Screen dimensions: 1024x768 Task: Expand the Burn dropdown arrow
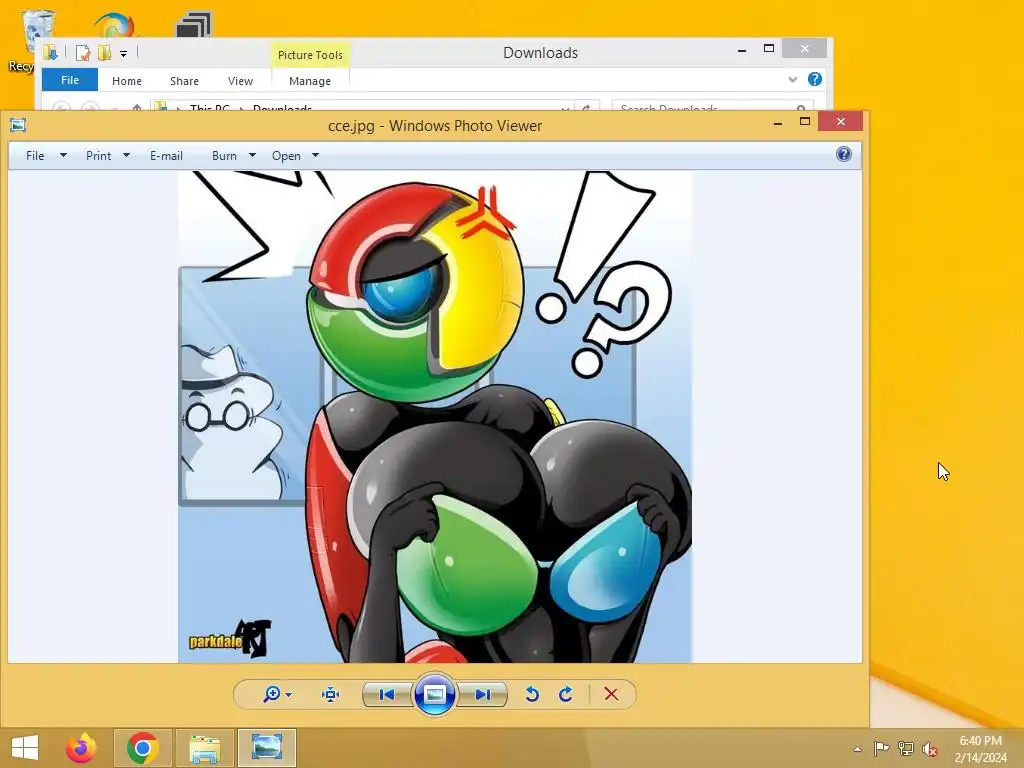(x=252, y=155)
